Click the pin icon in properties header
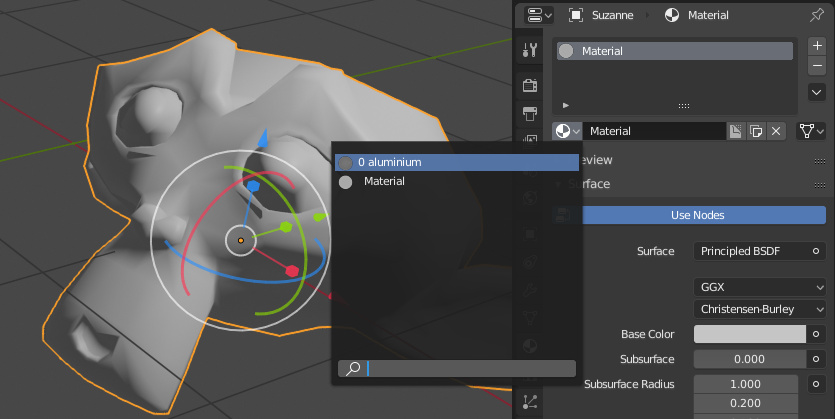This screenshot has width=835, height=419. coord(816,15)
